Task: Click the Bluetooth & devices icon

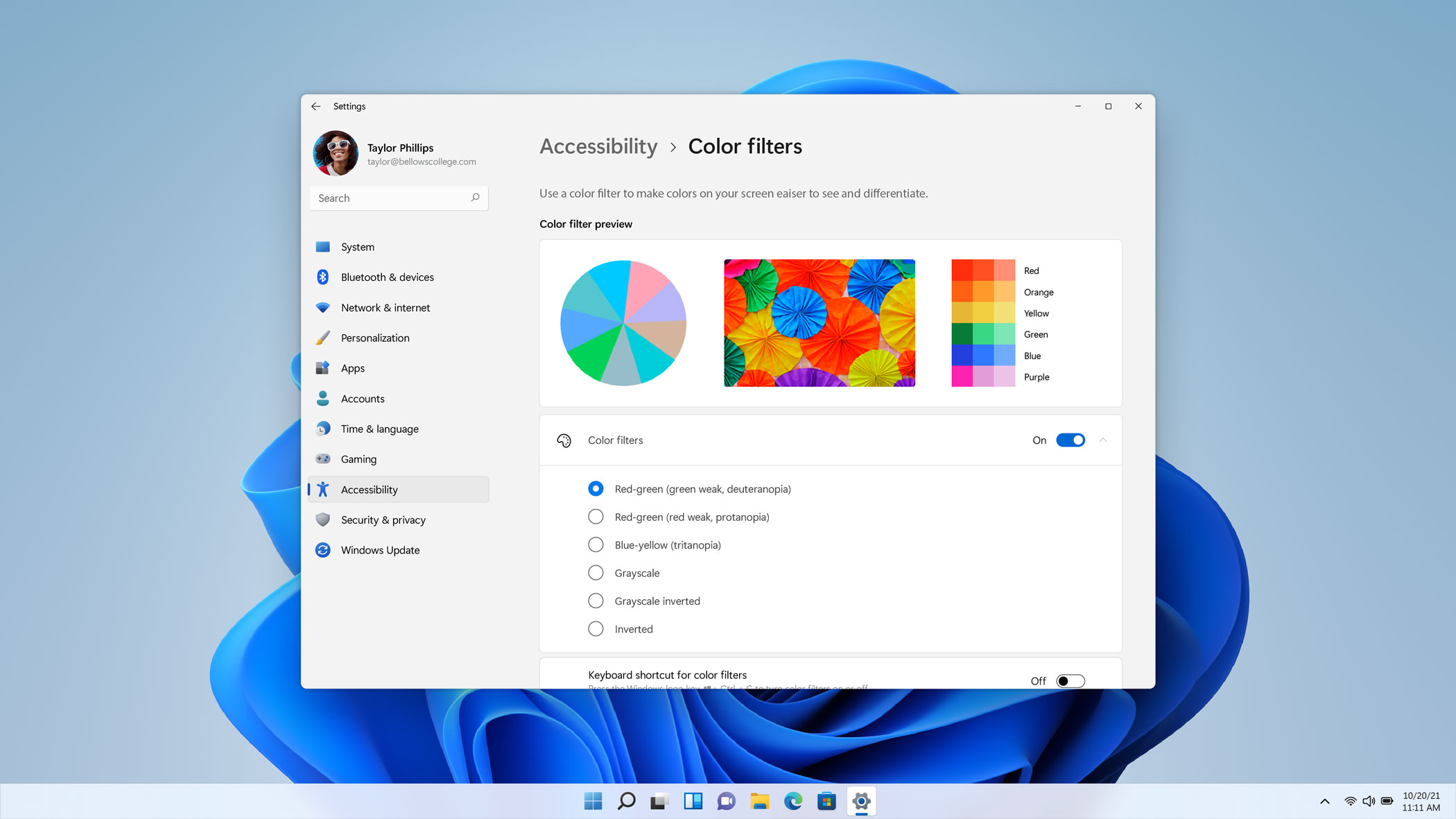Action: point(322,277)
